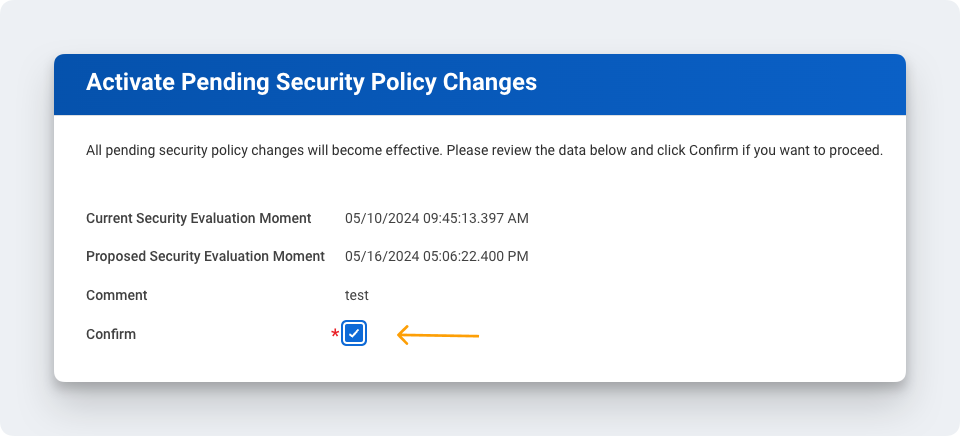Screen dimensions: 960x436
Task: Click the red required asterisk beside Confirm
Action: [x=335, y=335]
